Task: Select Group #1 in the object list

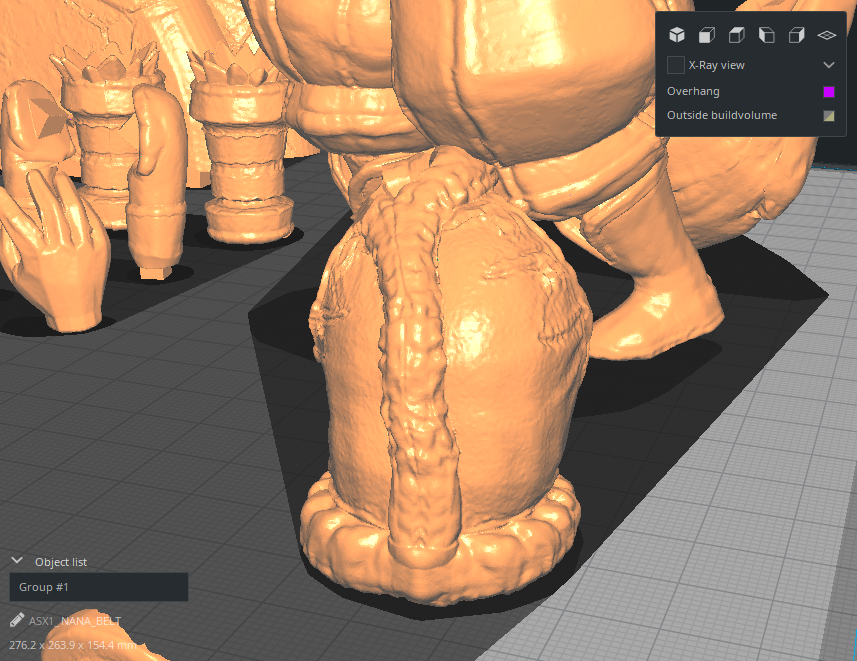Action: point(99,587)
